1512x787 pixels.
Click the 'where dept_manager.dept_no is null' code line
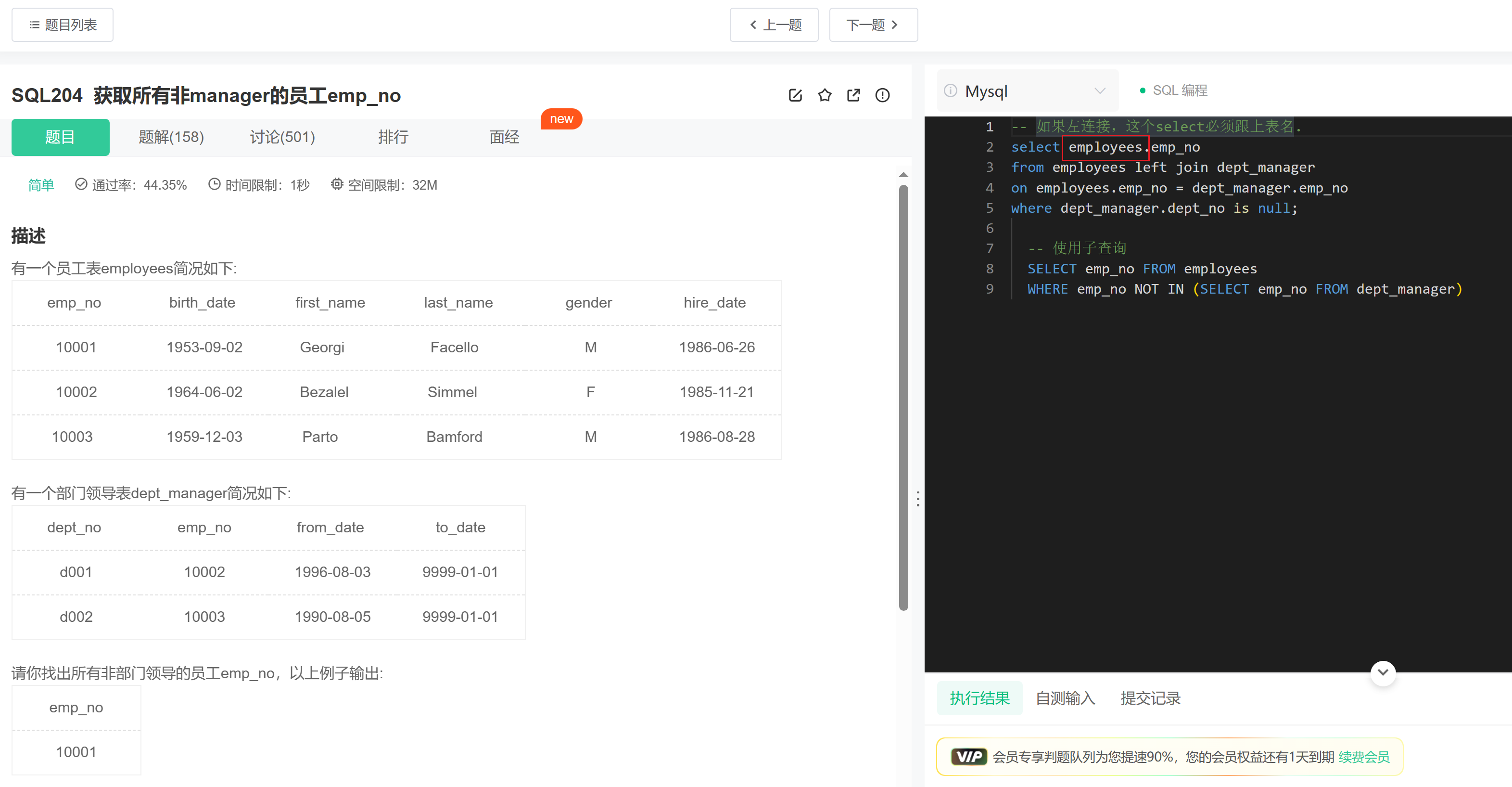[x=1154, y=208]
